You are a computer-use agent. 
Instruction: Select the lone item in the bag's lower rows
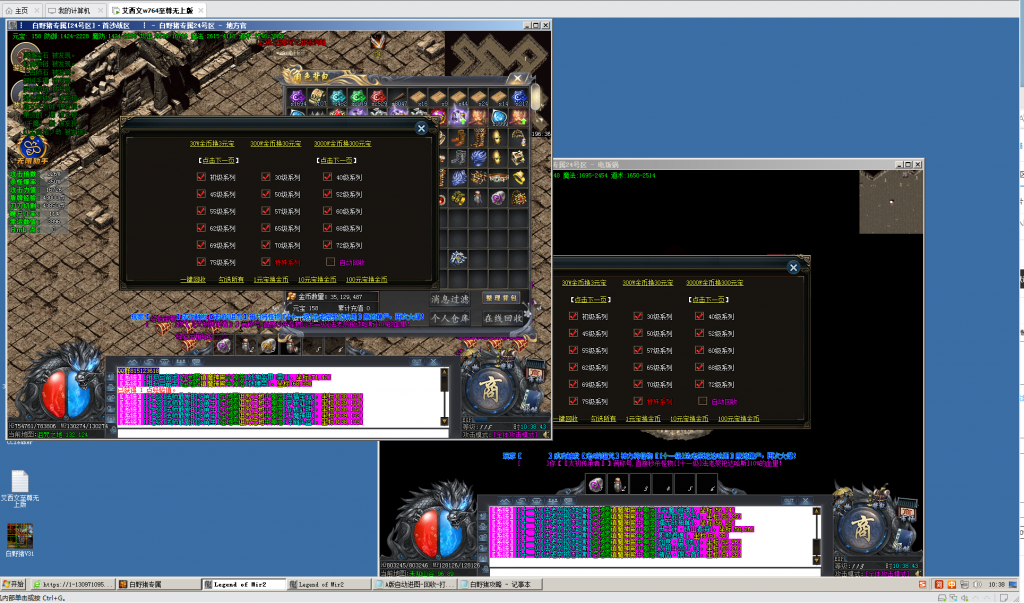(x=458, y=258)
